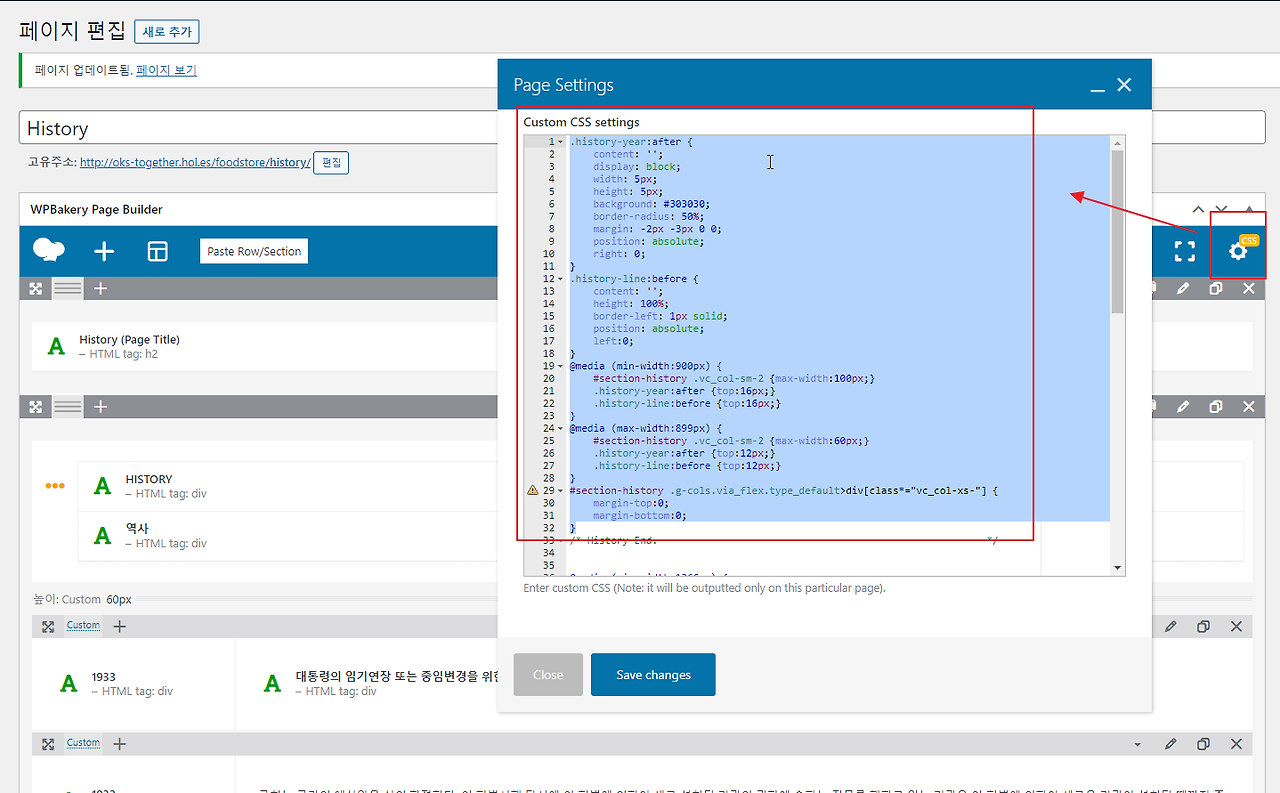Open the 페이지 보기 link
This screenshot has height=793, width=1280.
pyautogui.click(x=166, y=70)
